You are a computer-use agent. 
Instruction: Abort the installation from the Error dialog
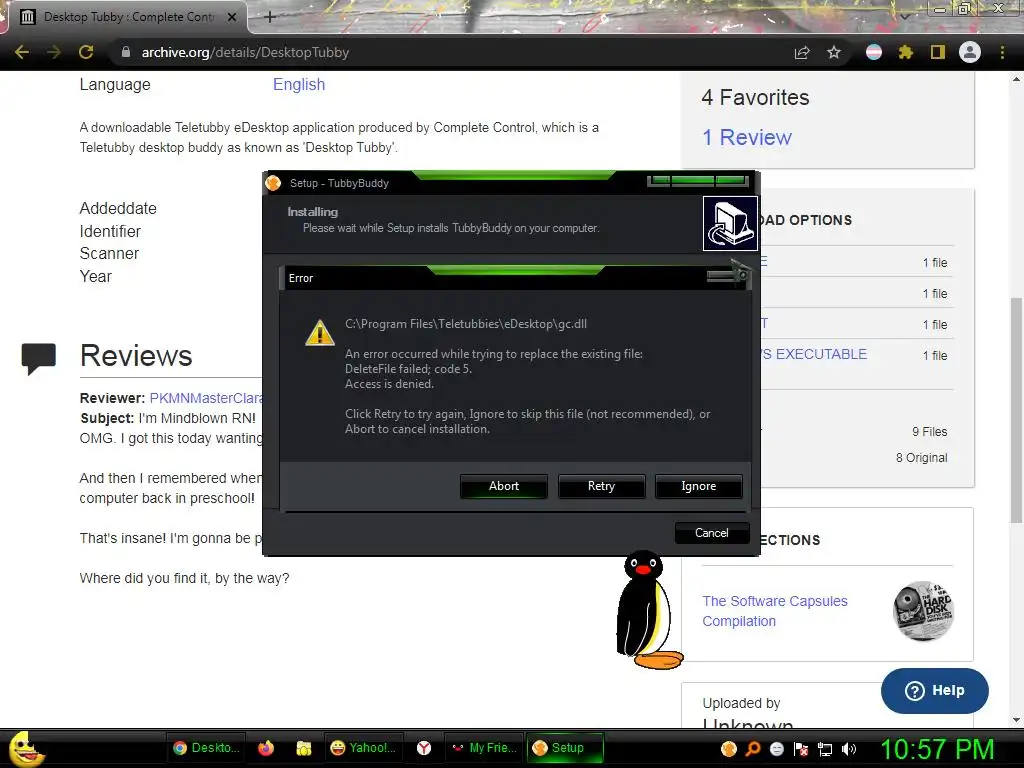click(x=504, y=487)
